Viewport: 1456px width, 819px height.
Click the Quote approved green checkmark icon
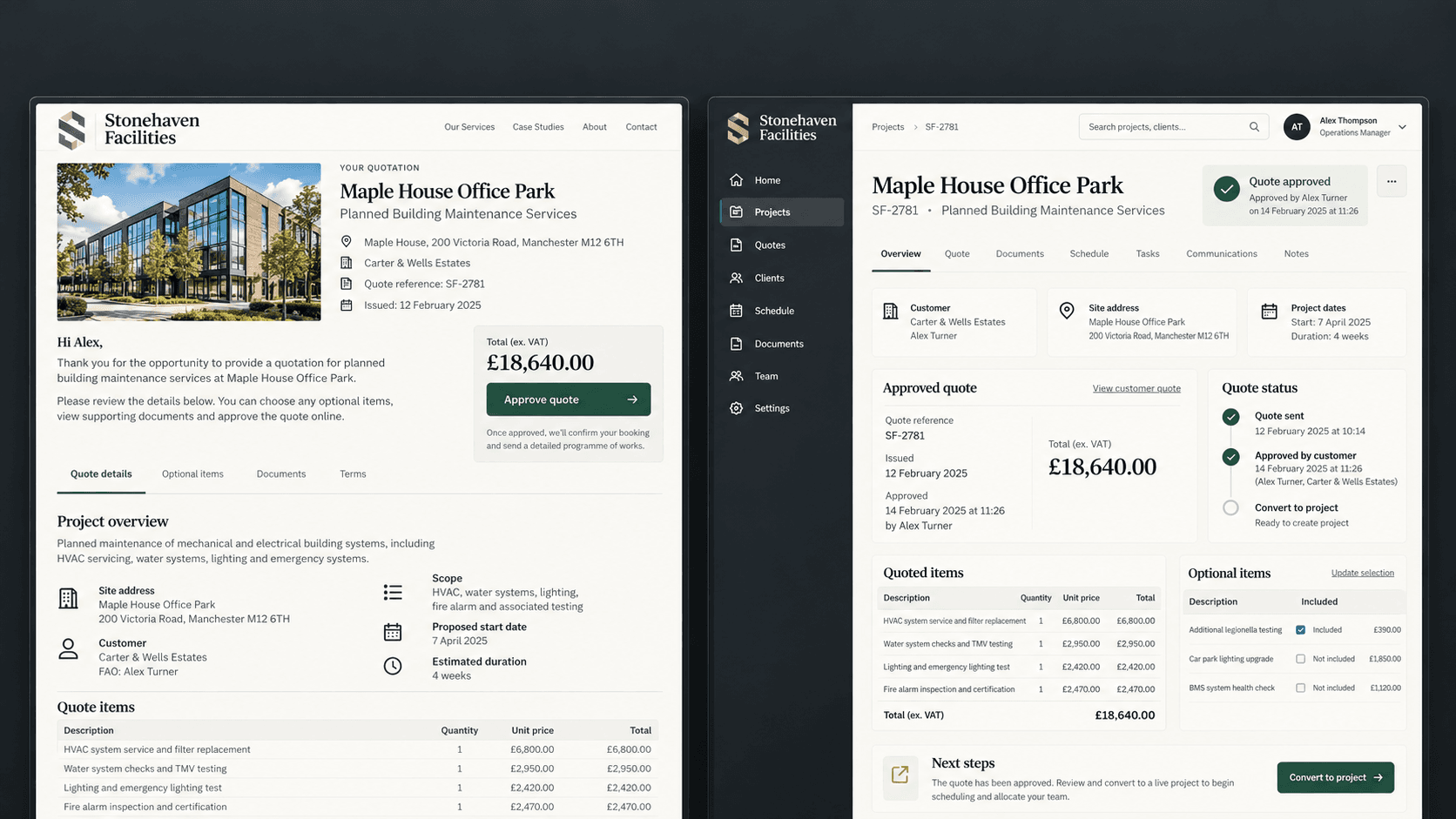[x=1227, y=189]
